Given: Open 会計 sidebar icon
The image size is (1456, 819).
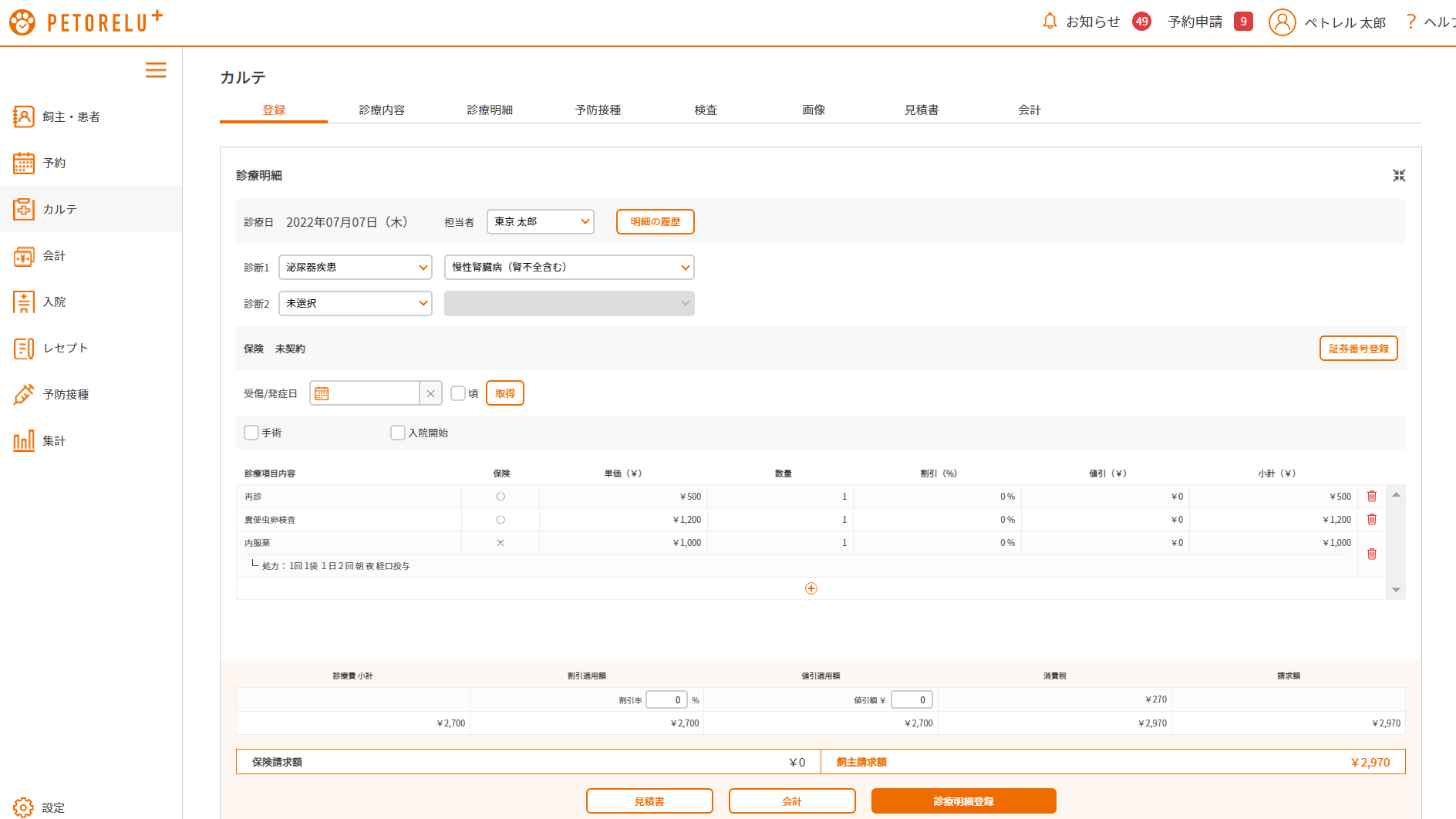Looking at the screenshot, I should coord(24,255).
